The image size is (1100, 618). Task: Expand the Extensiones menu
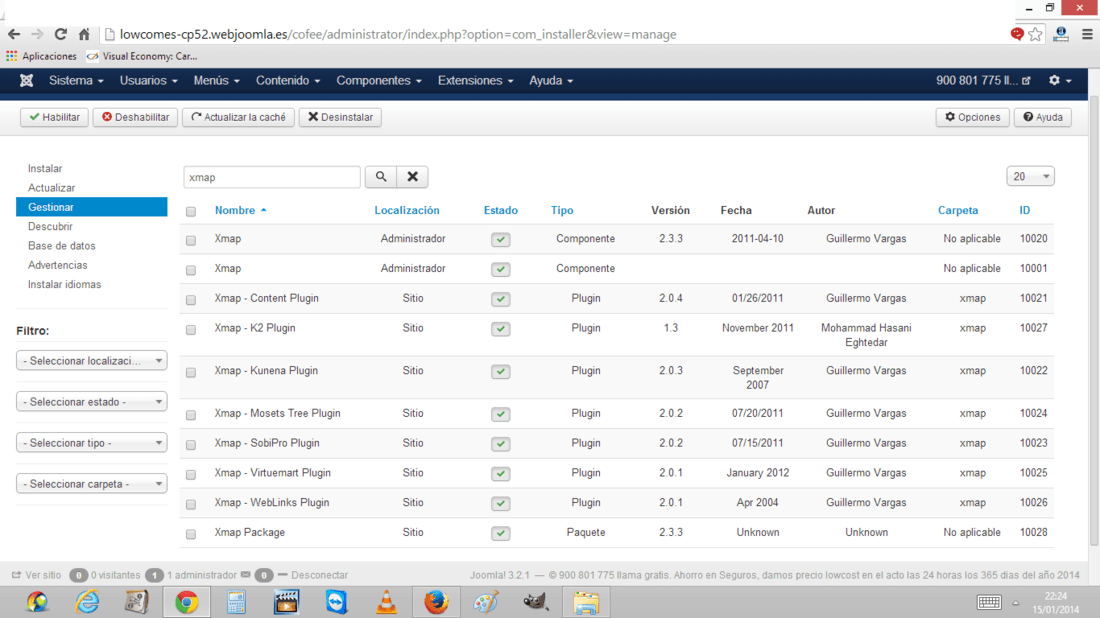coord(476,81)
